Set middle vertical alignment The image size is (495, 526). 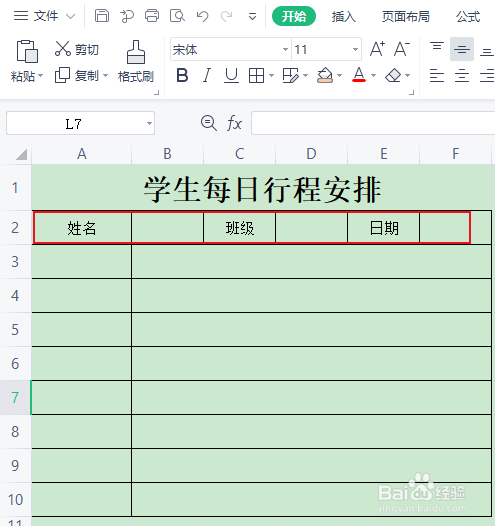[462, 49]
